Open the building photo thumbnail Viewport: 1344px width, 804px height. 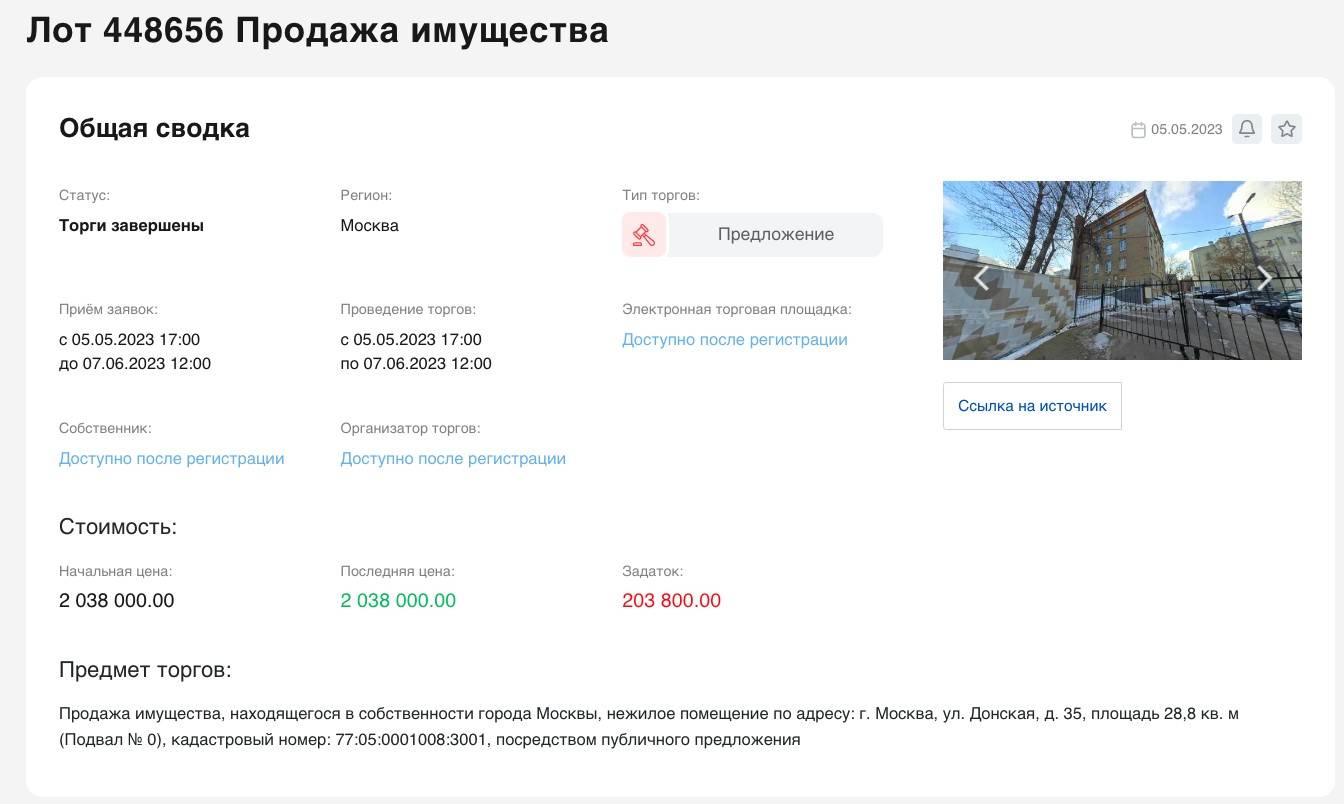1122,270
